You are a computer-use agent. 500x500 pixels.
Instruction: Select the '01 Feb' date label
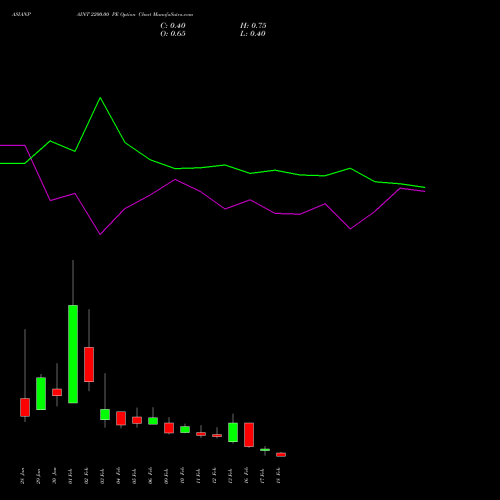(71, 476)
